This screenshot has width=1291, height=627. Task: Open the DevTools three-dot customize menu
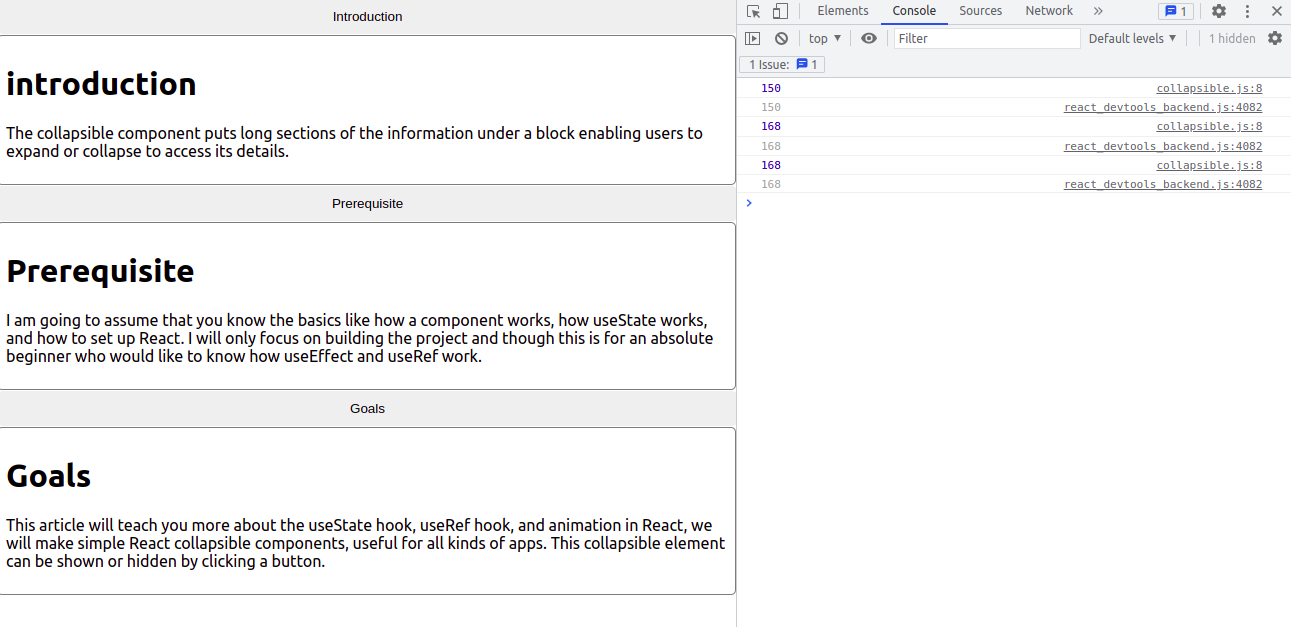tap(1247, 11)
